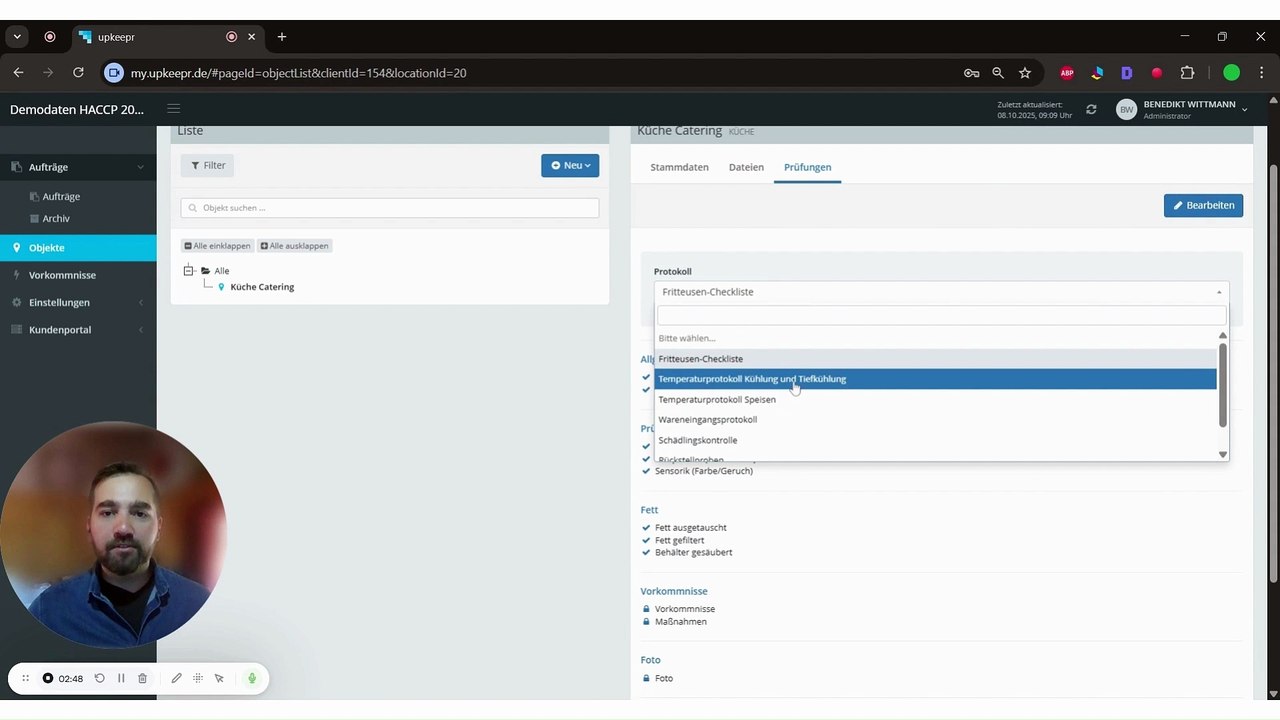Screen dimensions: 1280x720
Task: Click the Objekt suchen search field
Action: pyautogui.click(x=390, y=208)
